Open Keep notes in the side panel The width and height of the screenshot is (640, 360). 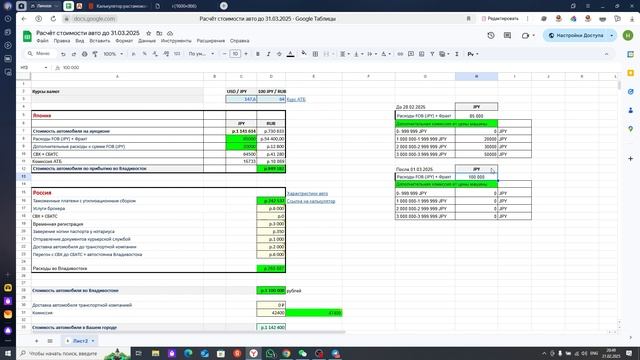click(x=631, y=73)
